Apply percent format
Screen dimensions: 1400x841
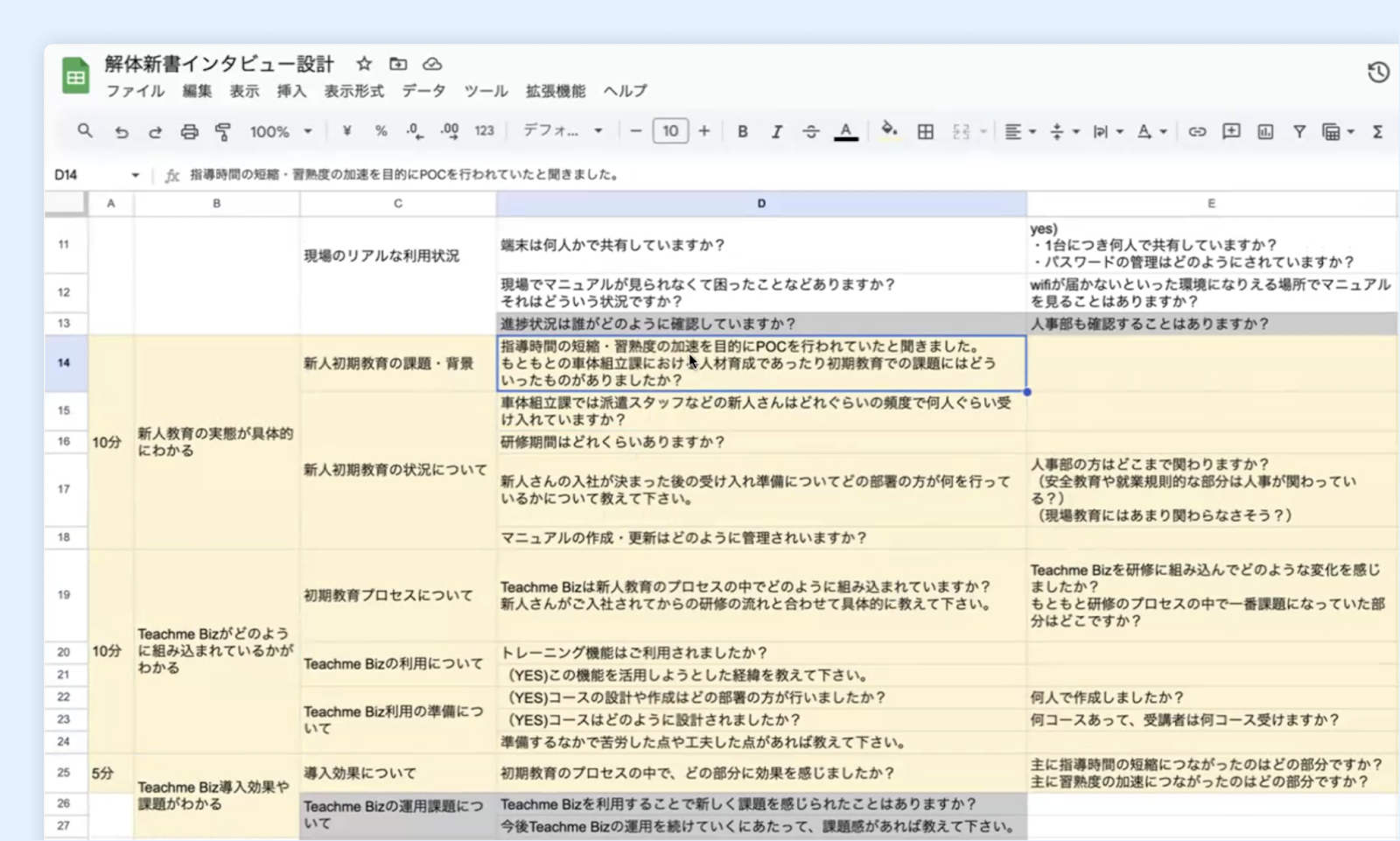tap(381, 131)
